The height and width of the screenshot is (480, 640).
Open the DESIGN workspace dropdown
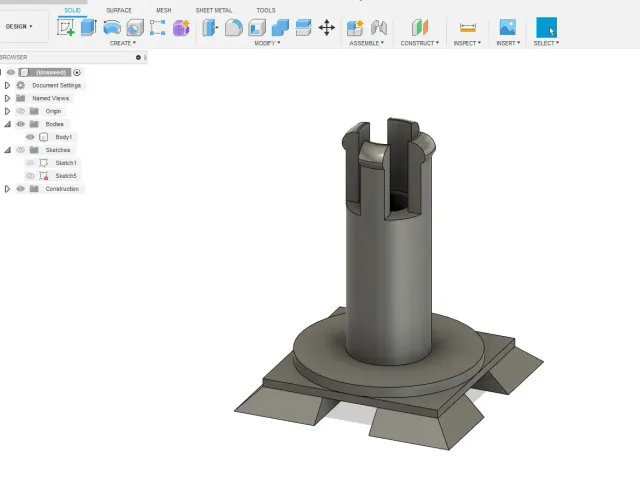19,27
